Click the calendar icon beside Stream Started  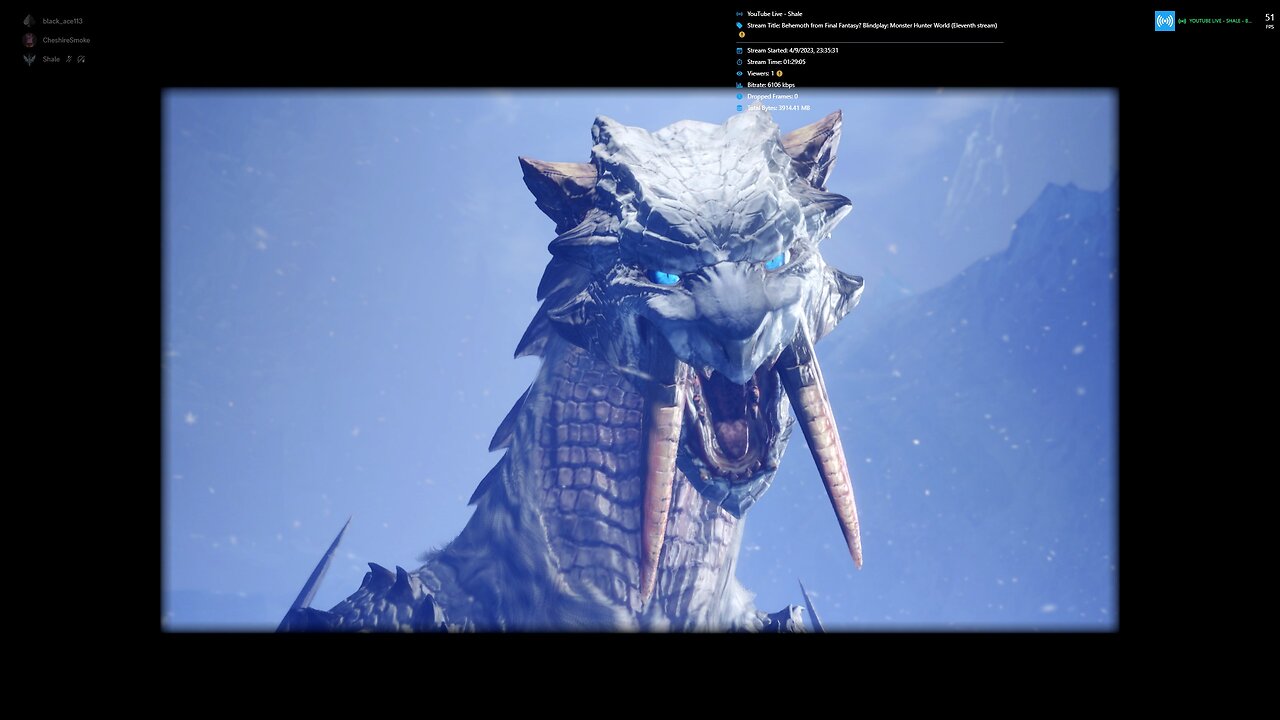(740, 50)
